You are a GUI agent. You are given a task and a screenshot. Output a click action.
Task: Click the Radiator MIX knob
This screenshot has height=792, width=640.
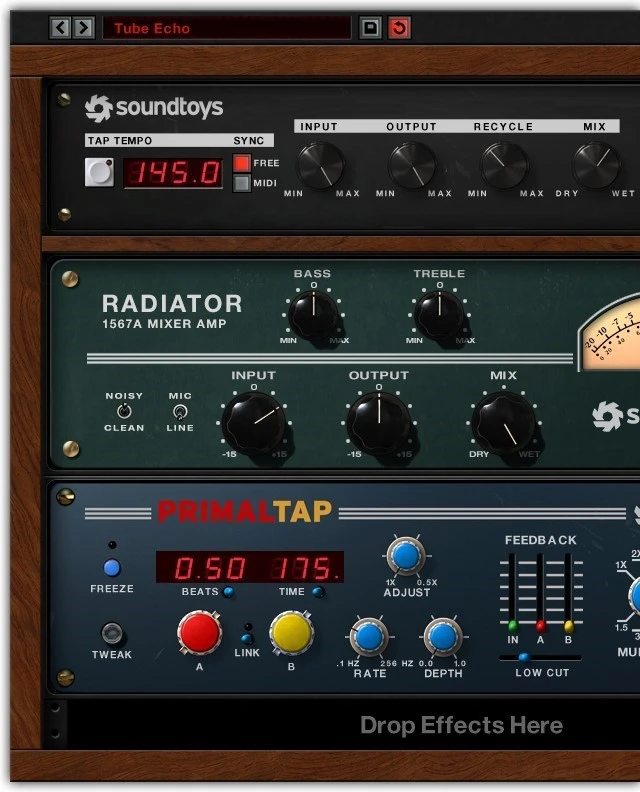(x=504, y=423)
